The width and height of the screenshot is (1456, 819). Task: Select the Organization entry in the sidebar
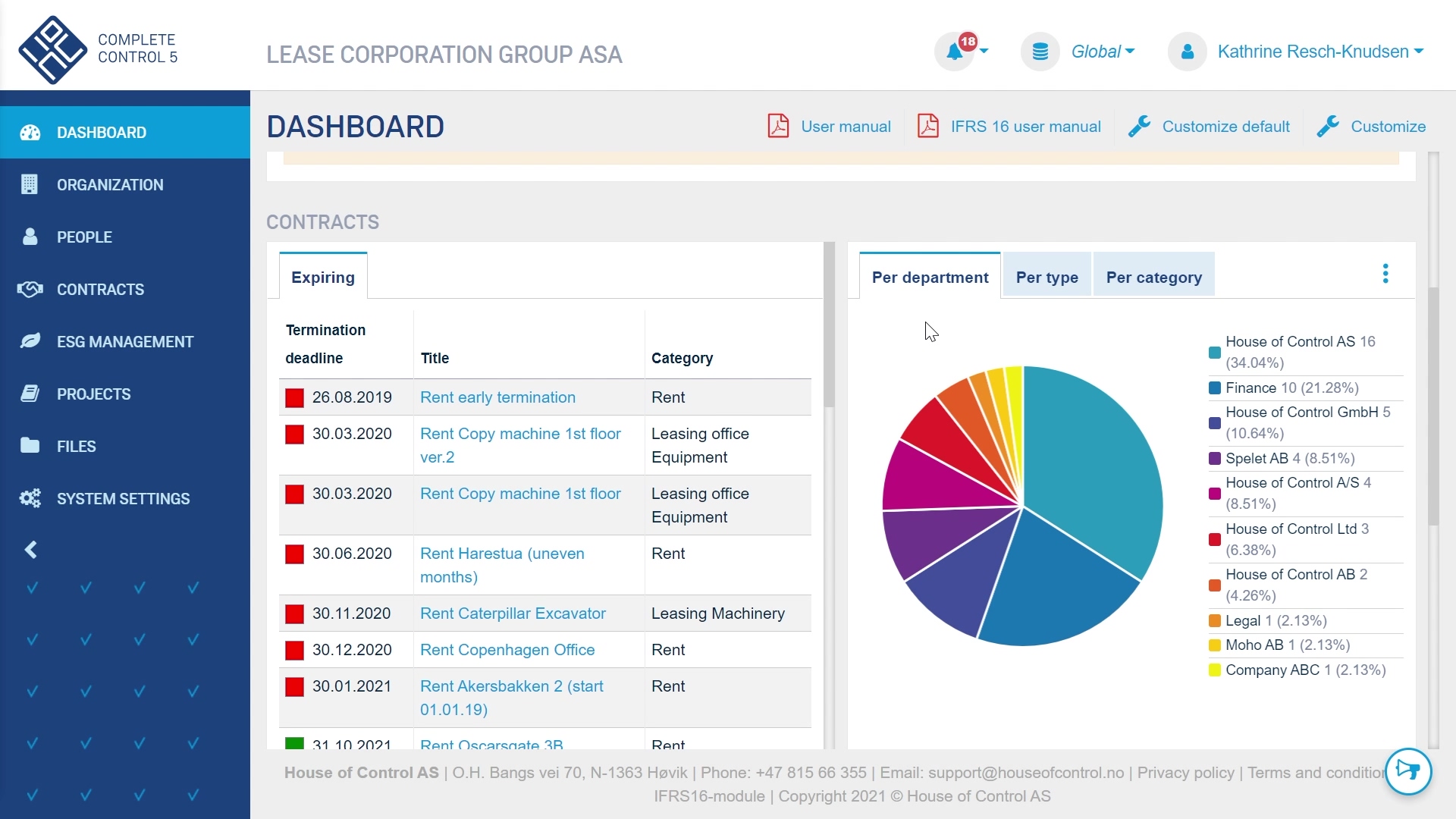click(29, 184)
